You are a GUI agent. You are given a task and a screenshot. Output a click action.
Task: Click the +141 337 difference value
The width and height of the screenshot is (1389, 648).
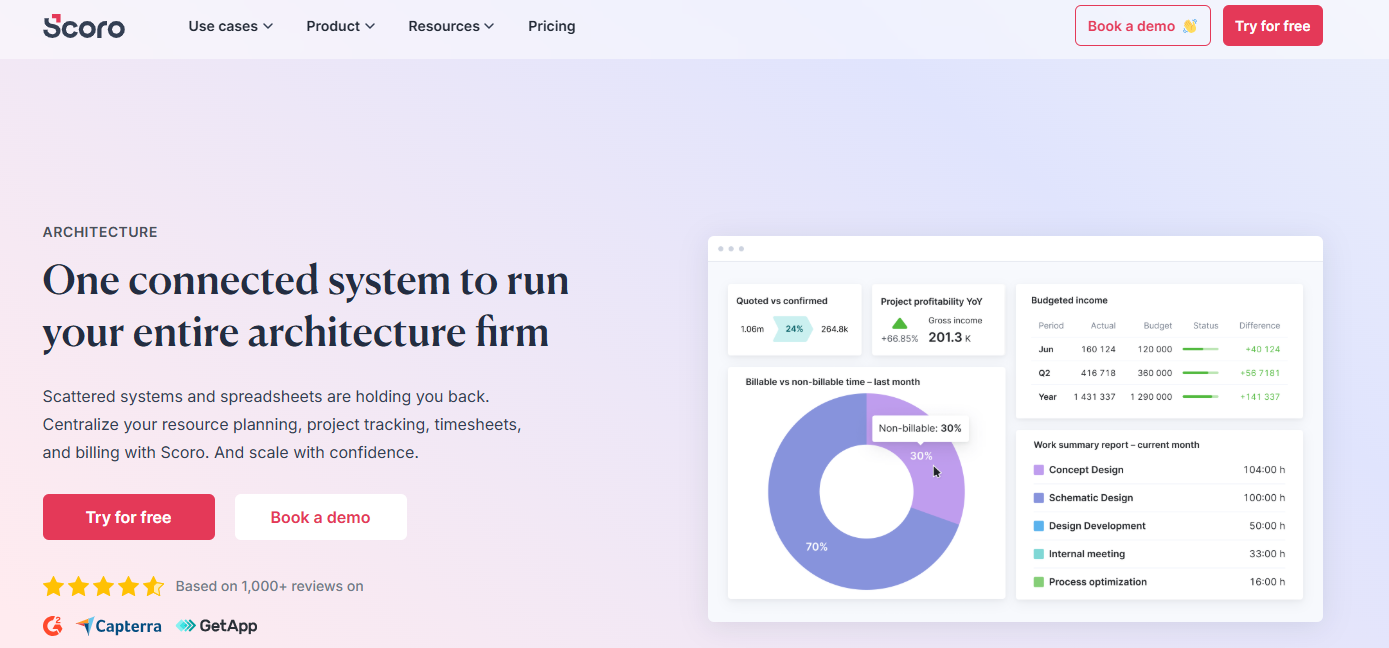1260,397
